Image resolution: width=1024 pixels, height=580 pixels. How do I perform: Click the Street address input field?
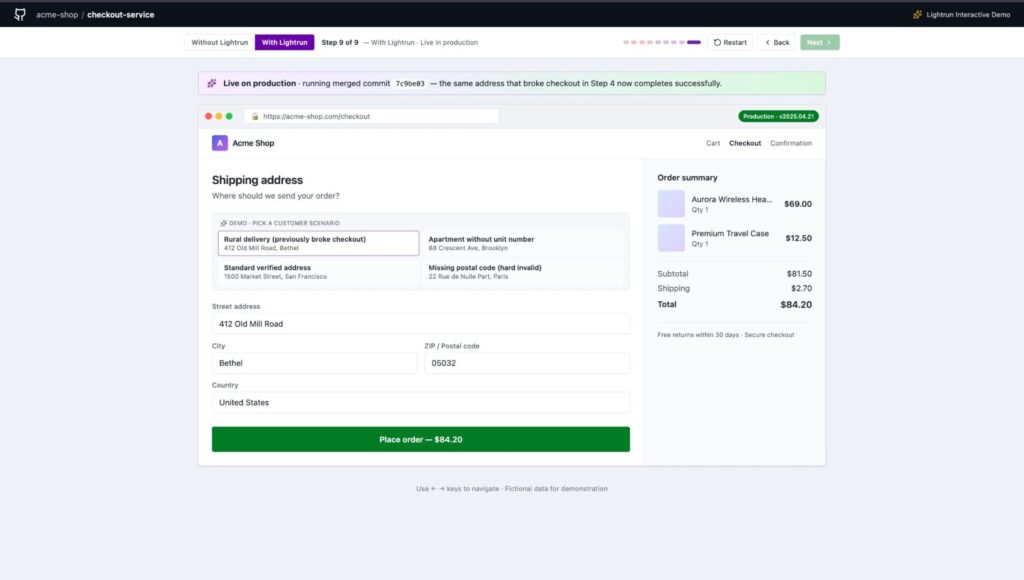point(421,324)
